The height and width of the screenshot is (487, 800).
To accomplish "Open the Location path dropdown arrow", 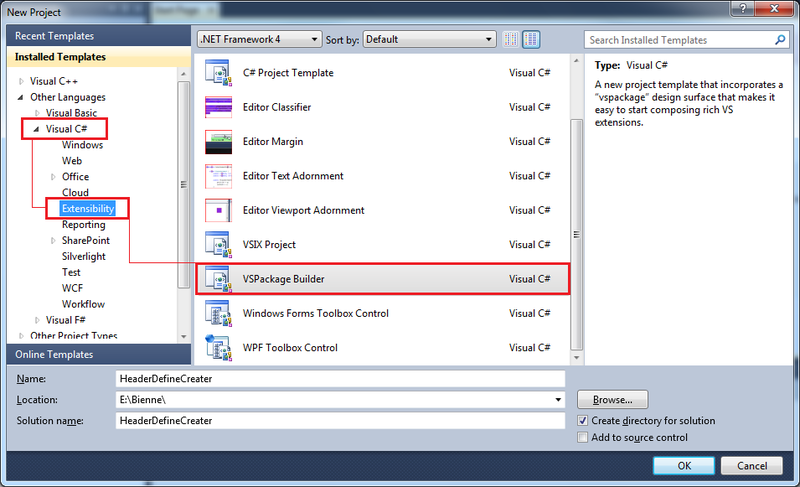I will pos(558,400).
